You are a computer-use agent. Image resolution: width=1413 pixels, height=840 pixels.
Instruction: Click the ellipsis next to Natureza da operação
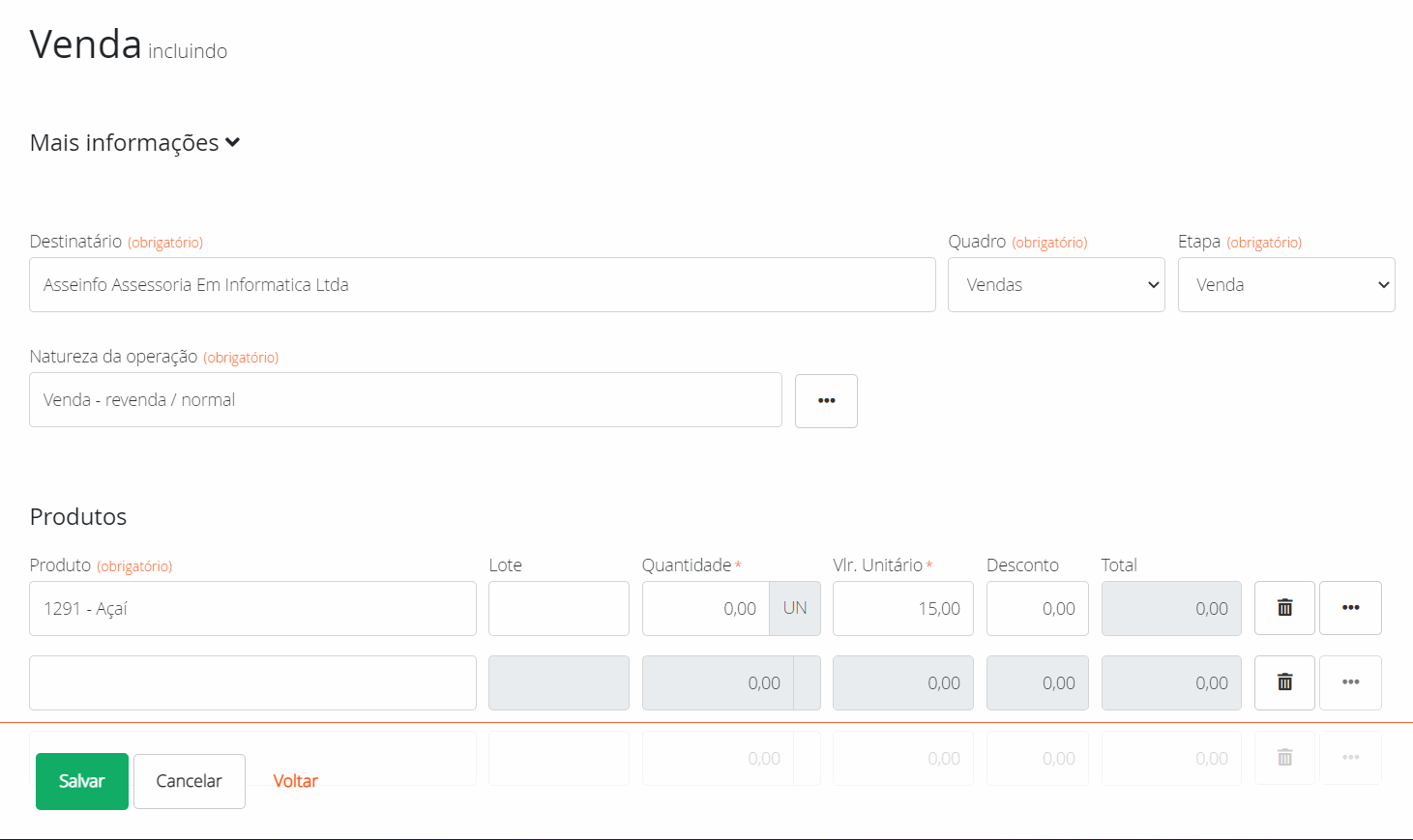pyautogui.click(x=826, y=400)
